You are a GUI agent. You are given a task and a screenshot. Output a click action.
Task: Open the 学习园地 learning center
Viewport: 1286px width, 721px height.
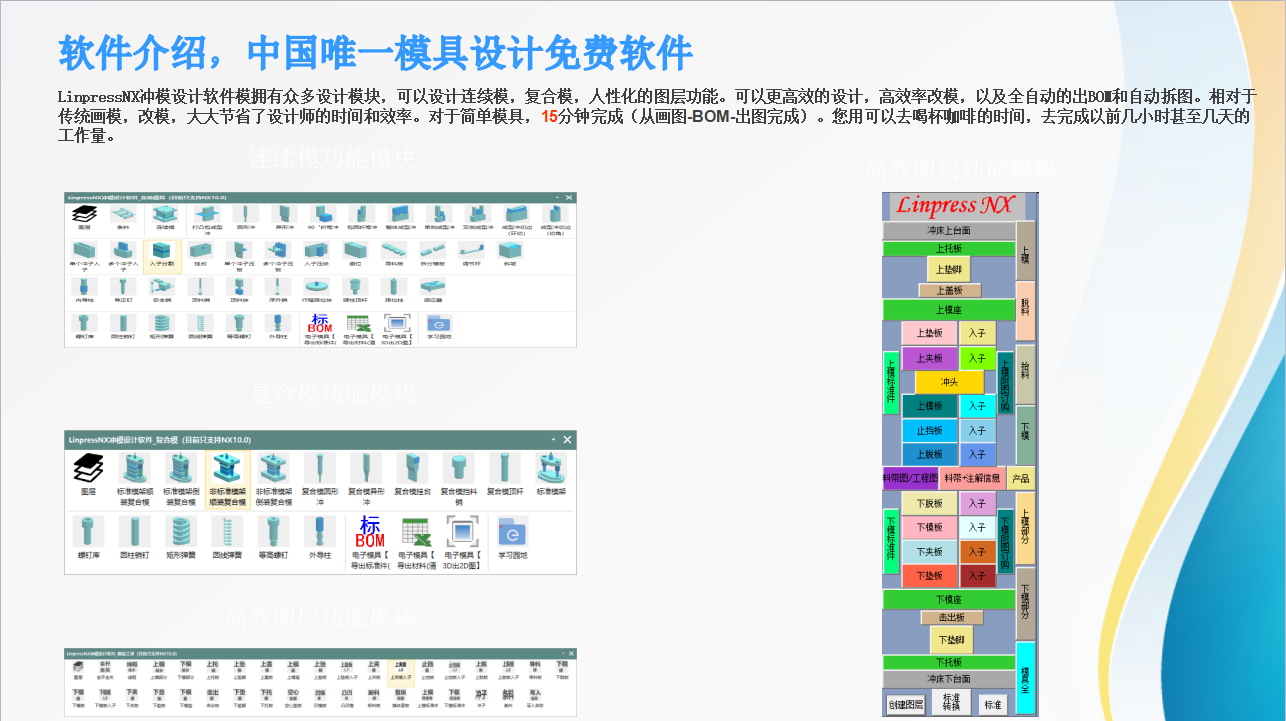click(438, 322)
